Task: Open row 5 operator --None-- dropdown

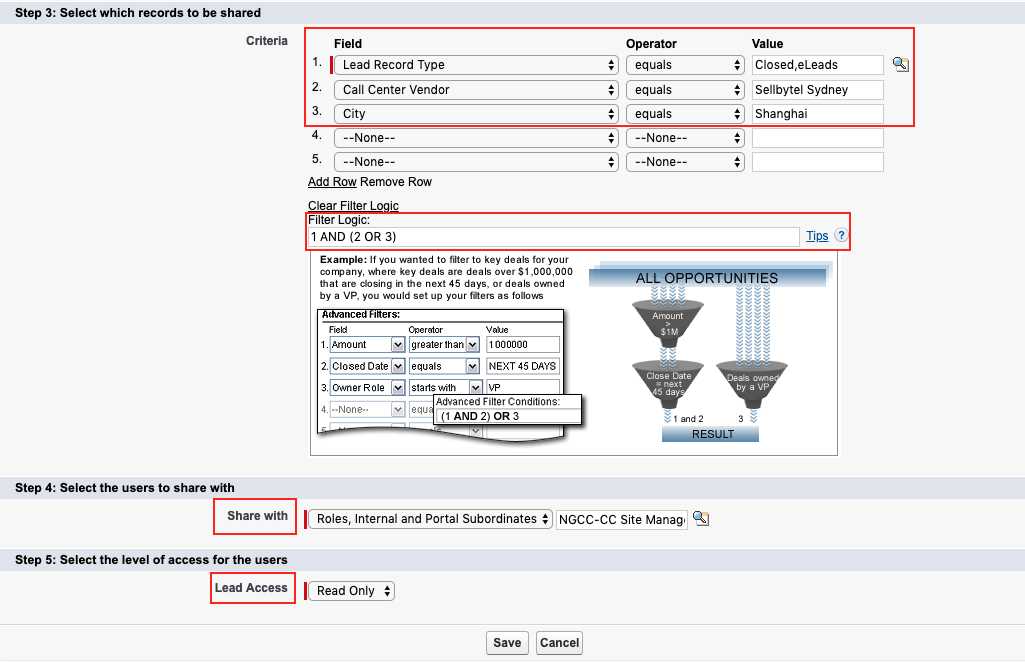Action: click(x=685, y=162)
